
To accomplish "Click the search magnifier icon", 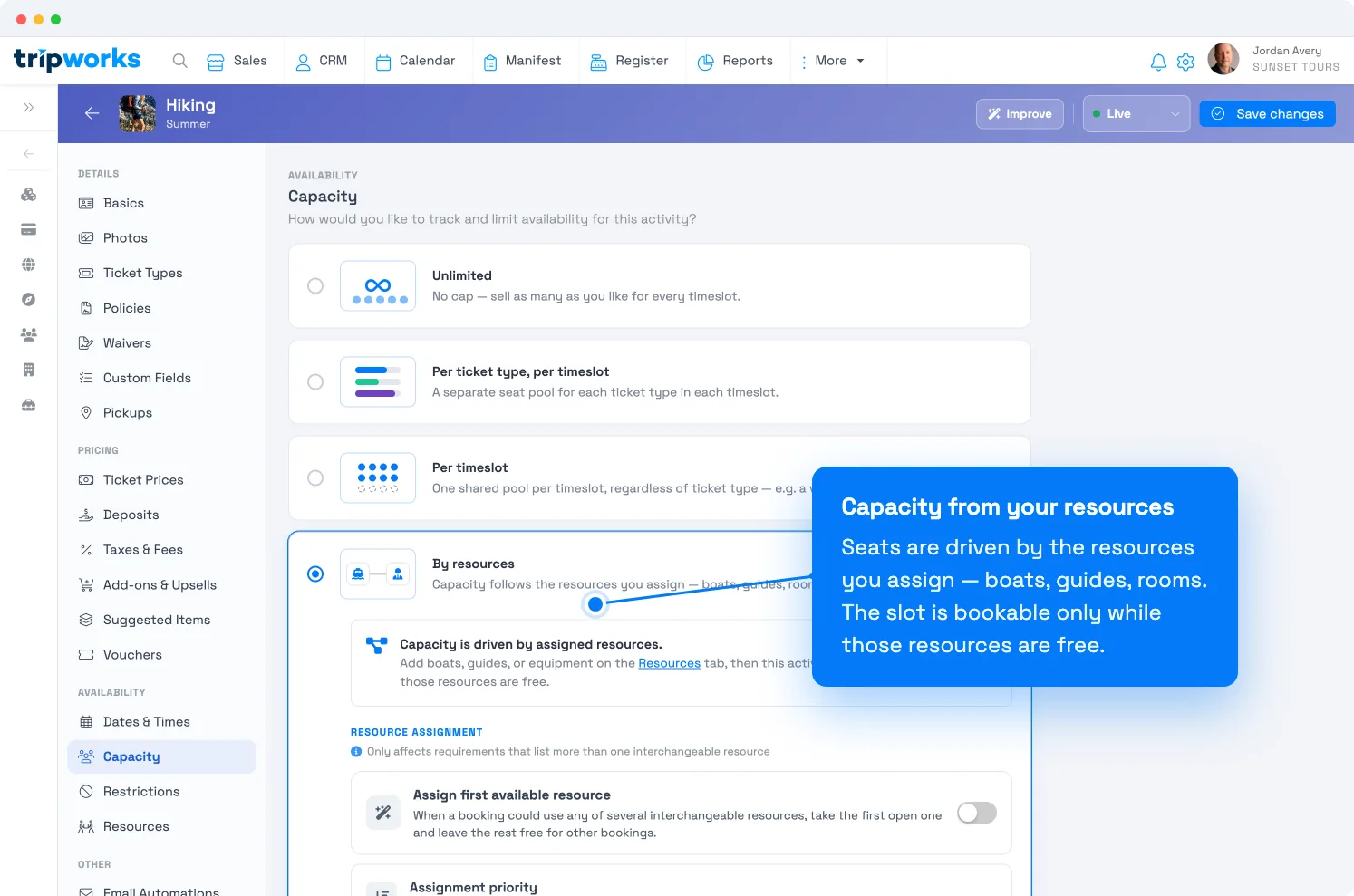I will click(x=180, y=61).
